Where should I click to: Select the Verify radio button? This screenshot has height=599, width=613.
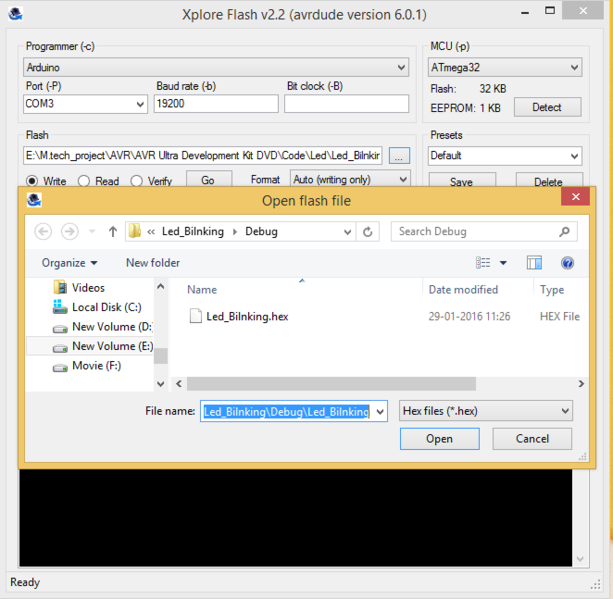[x=136, y=181]
